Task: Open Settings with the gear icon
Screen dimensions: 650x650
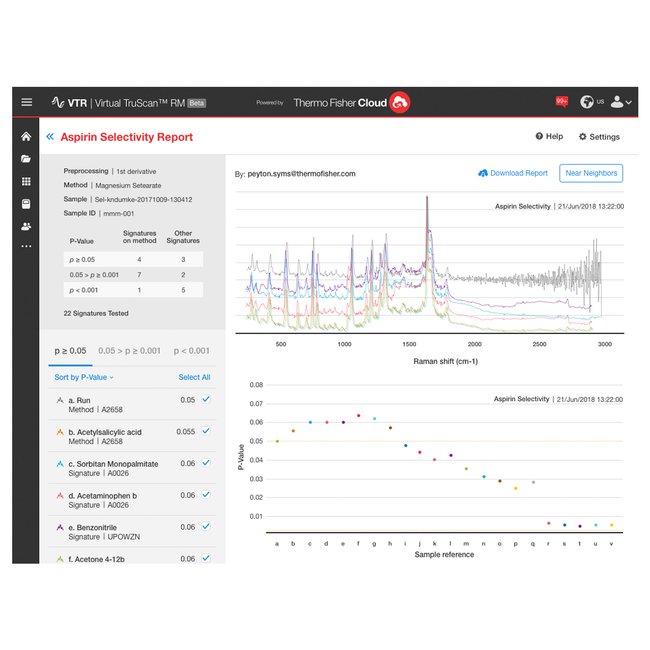Action: 599,137
